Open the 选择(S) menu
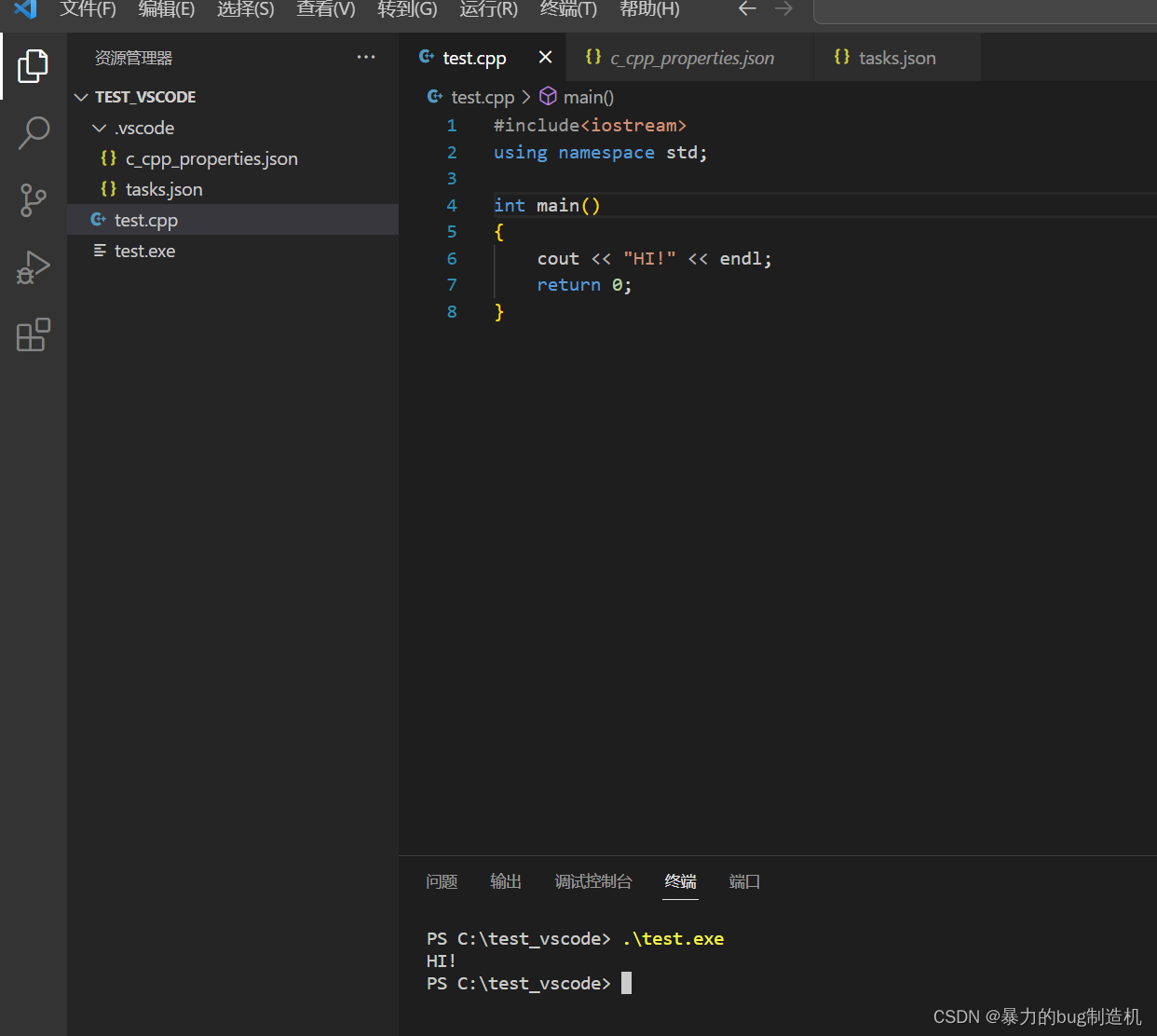Viewport: 1157px width, 1036px height. point(246,9)
